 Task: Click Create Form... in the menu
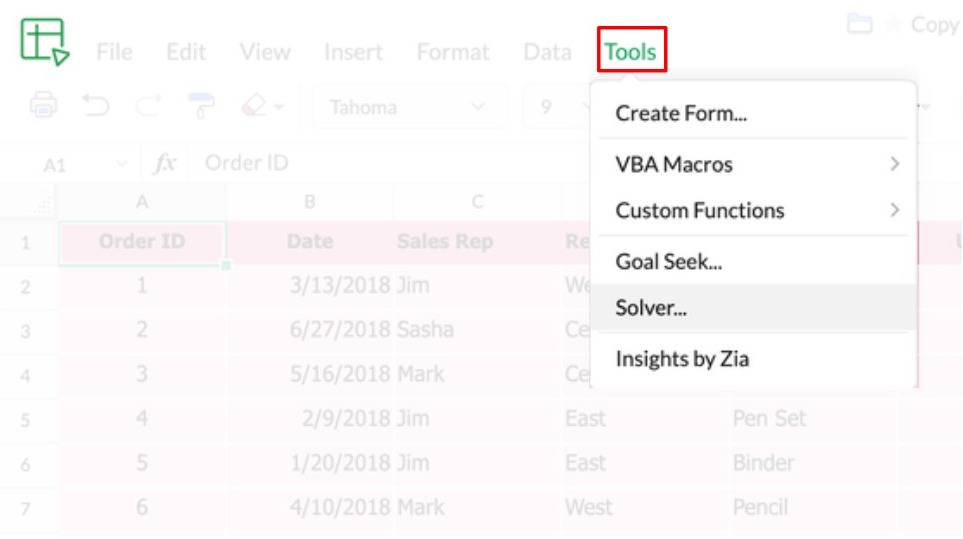point(681,113)
